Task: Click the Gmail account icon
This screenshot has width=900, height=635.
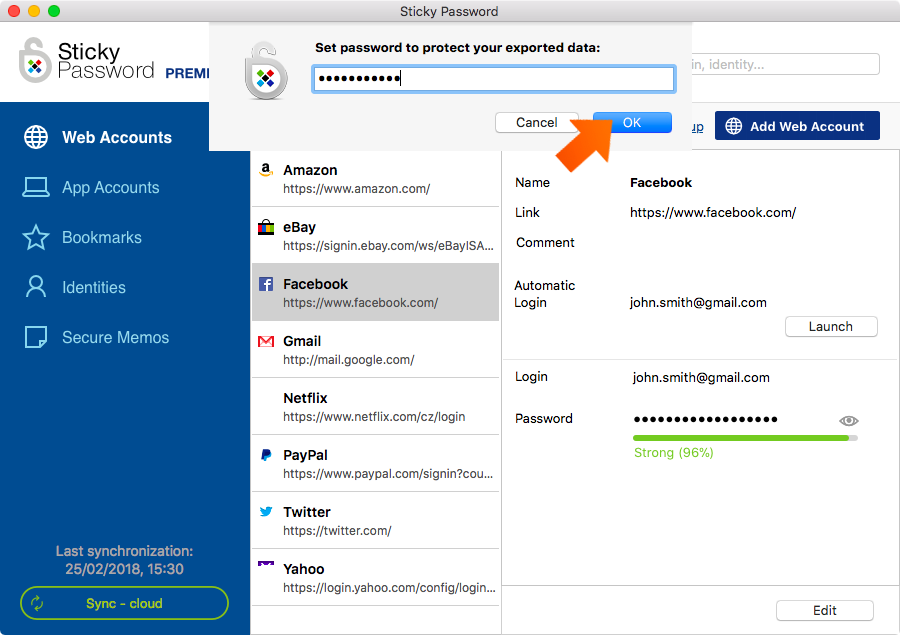Action: [266, 342]
